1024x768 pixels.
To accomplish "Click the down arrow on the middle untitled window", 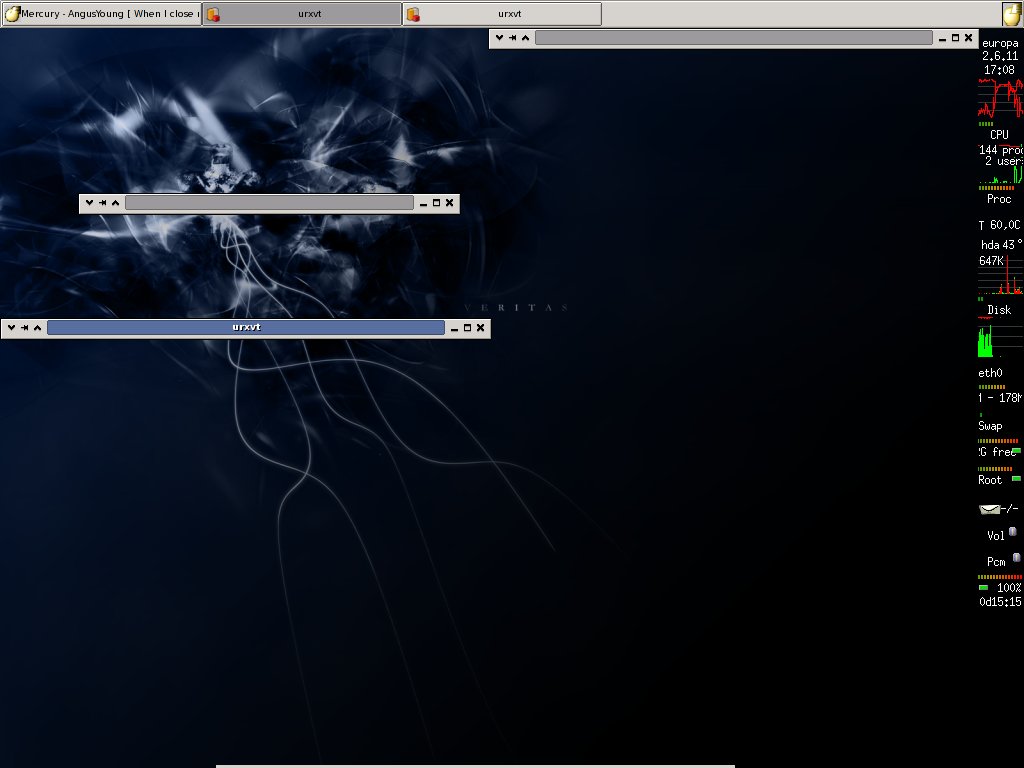I will click(89, 203).
